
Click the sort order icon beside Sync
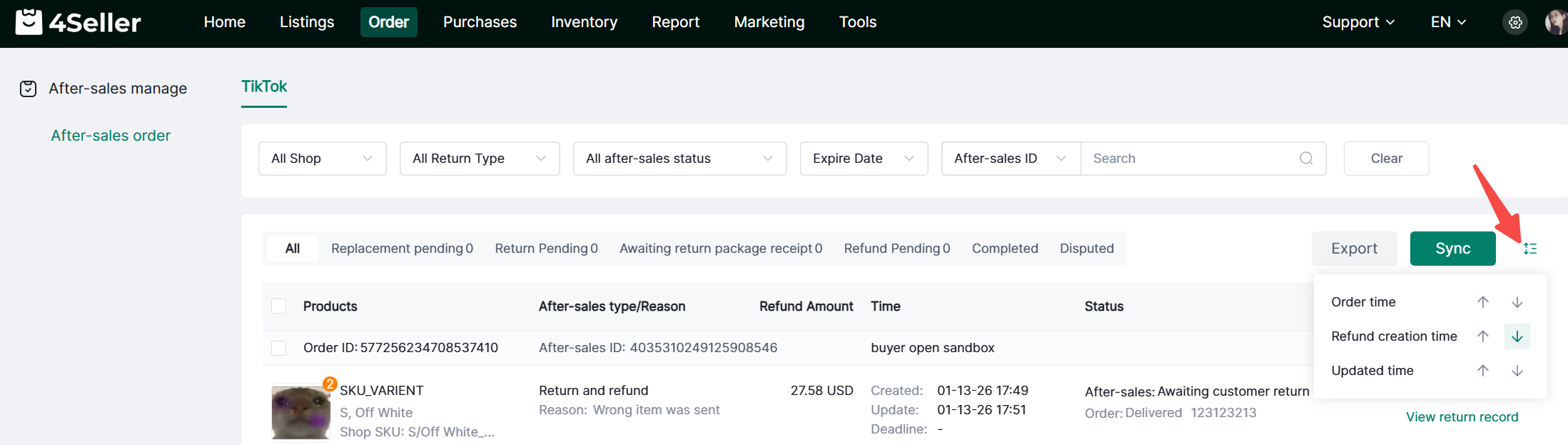coord(1529,249)
